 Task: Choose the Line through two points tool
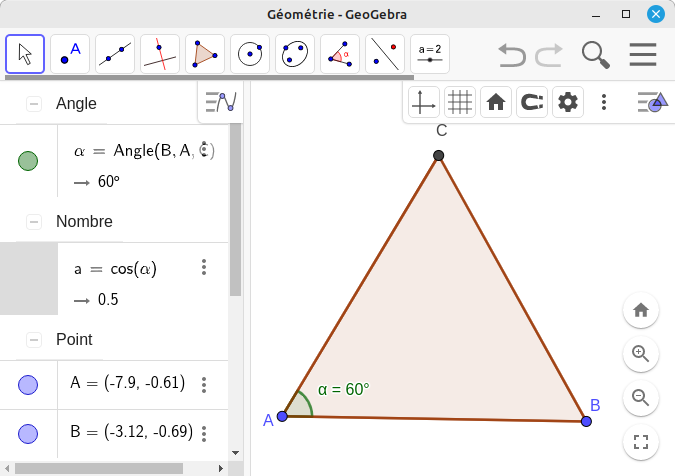115,54
